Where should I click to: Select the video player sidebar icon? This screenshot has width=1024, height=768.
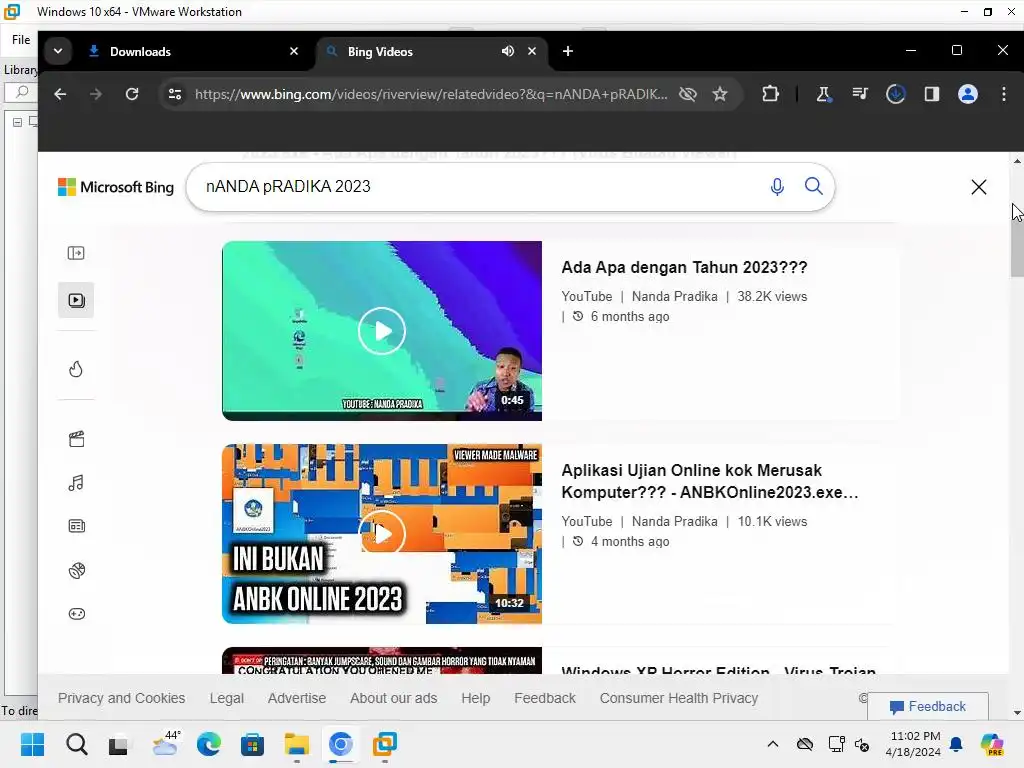pyautogui.click(x=76, y=300)
